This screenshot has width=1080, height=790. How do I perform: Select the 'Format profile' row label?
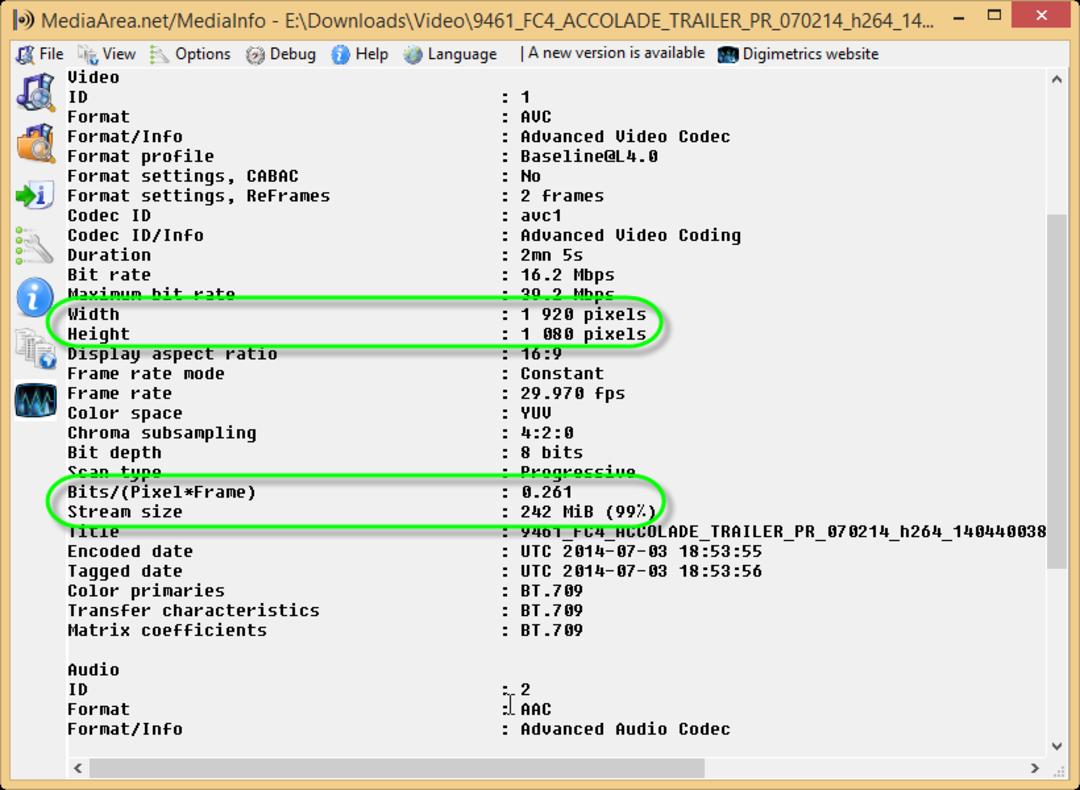click(x=141, y=156)
